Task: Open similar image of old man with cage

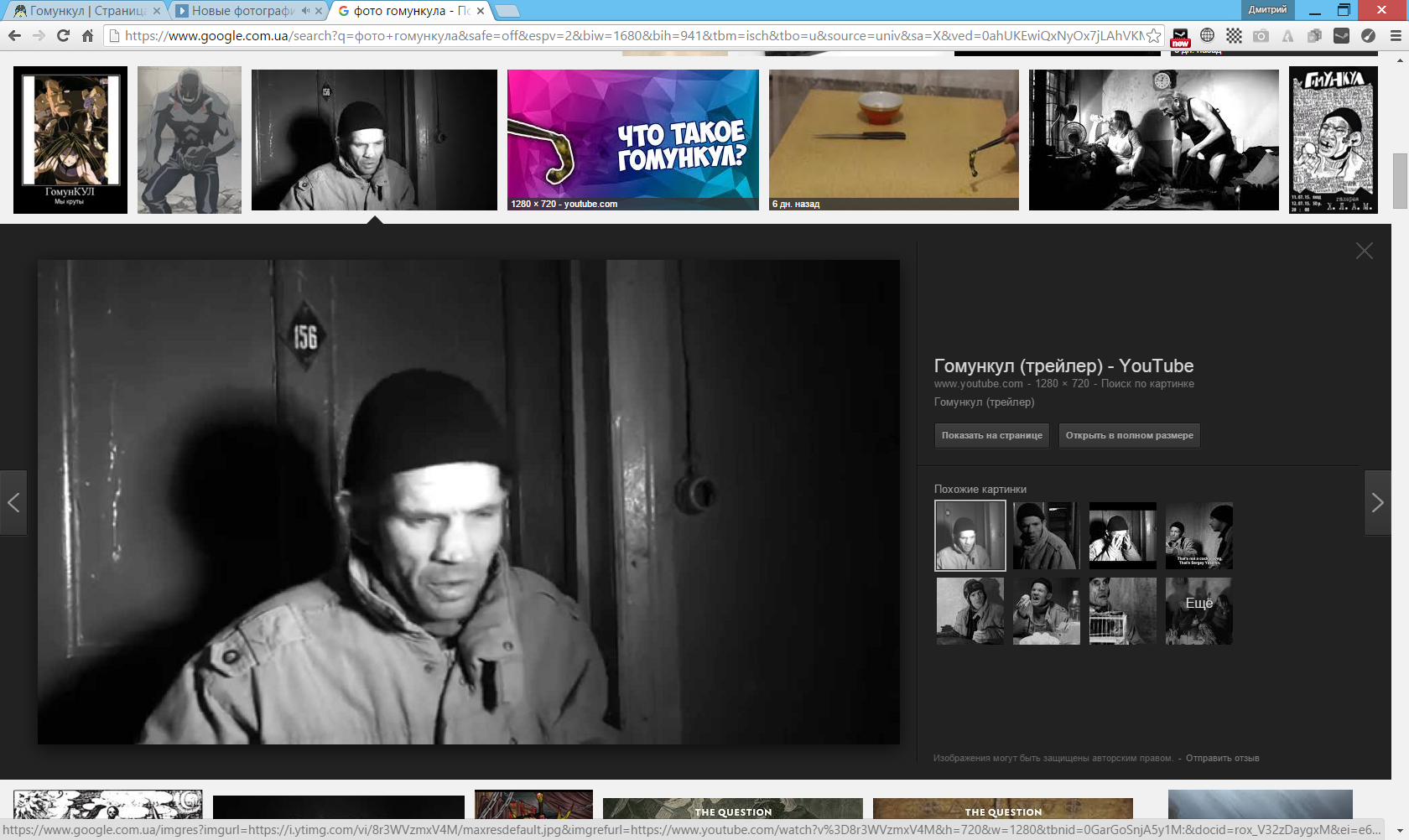Action: click(x=1123, y=610)
